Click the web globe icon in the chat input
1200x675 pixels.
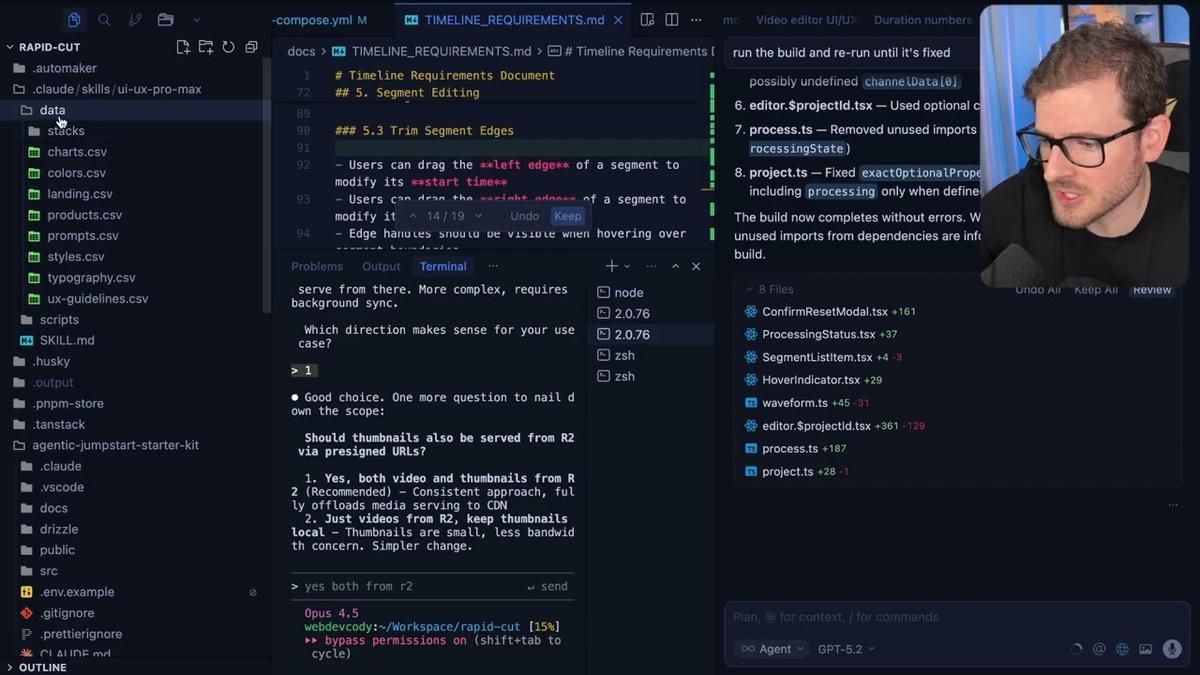tap(1122, 649)
